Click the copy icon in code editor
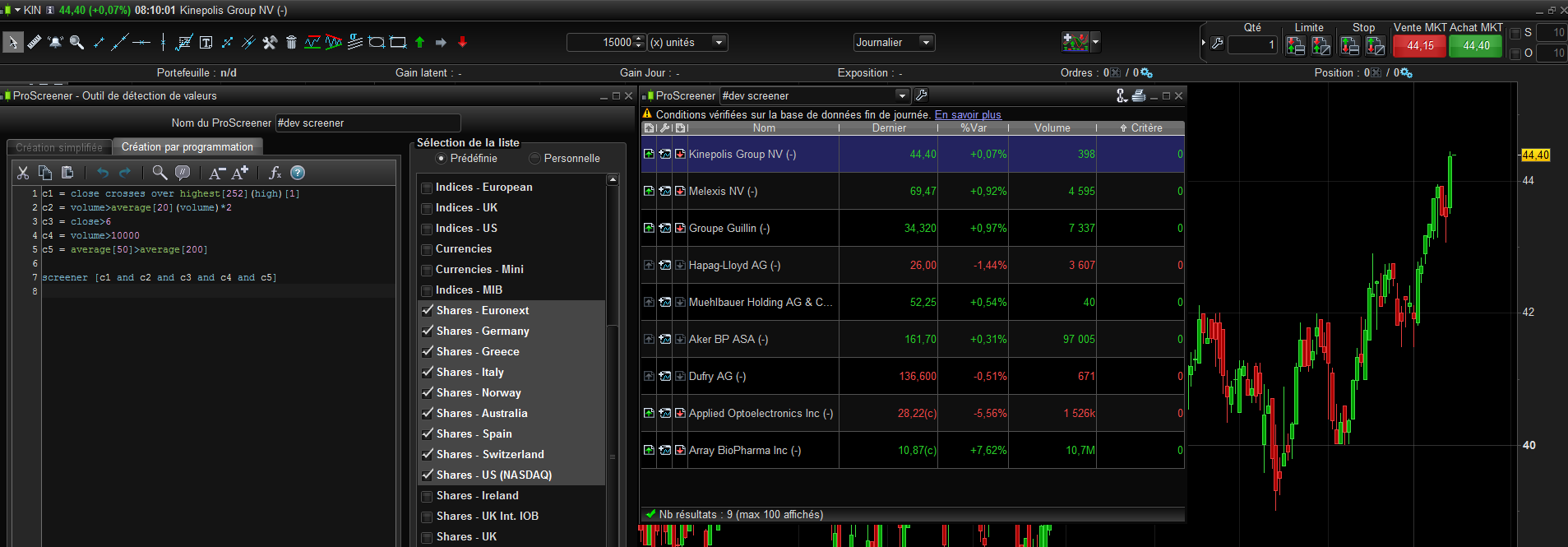This screenshot has width=1568, height=547. tap(45, 173)
